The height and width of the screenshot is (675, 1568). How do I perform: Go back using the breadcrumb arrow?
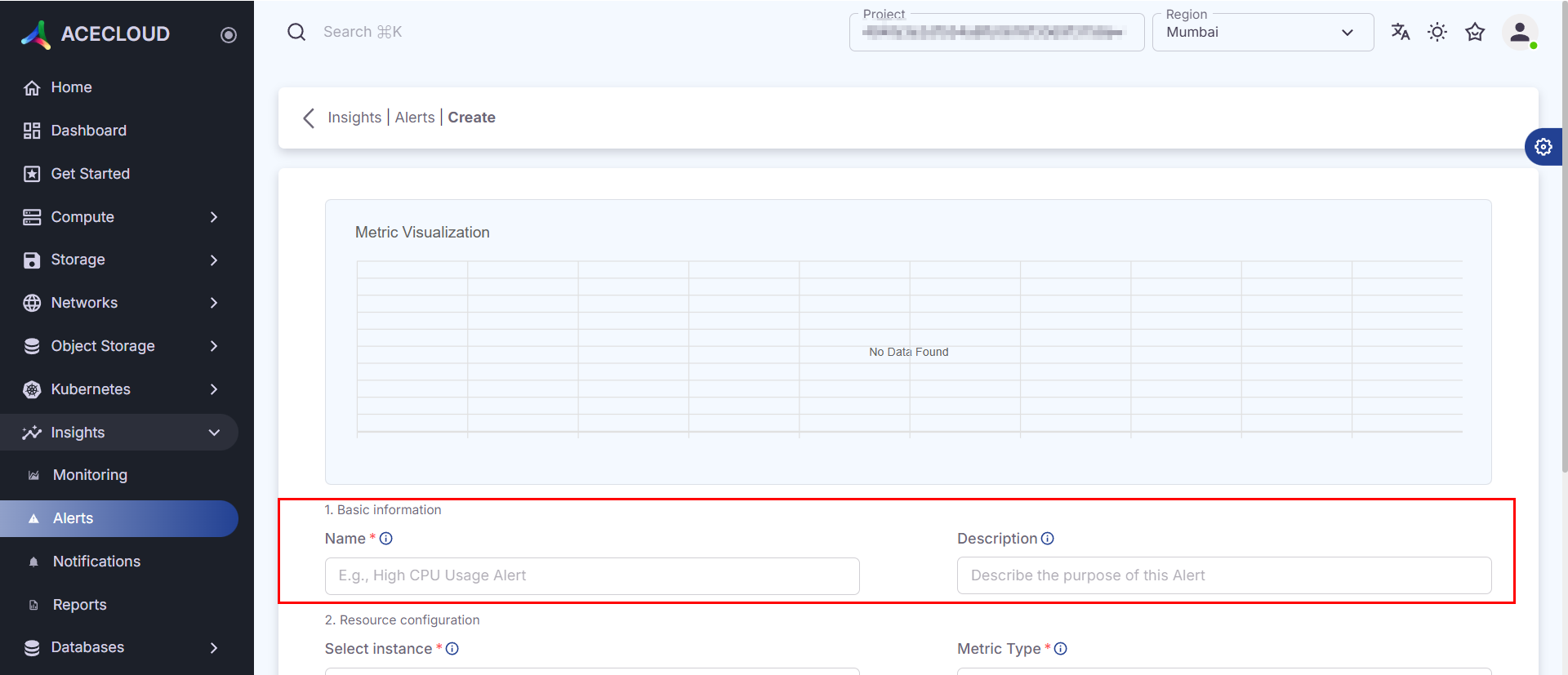[309, 118]
